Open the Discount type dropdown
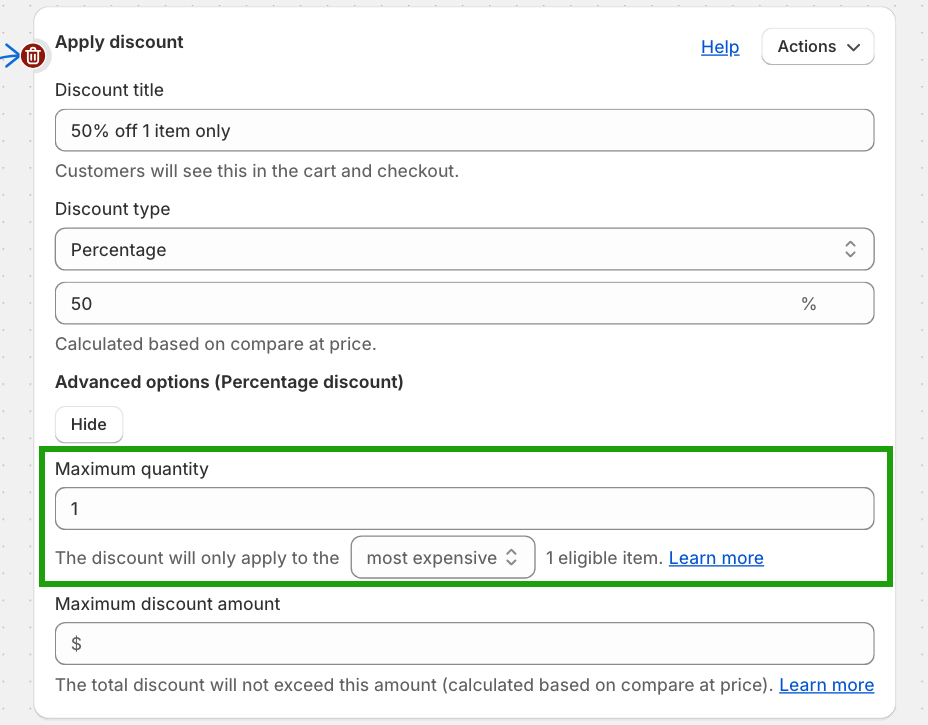Viewport: 928px width, 725px height. [465, 249]
